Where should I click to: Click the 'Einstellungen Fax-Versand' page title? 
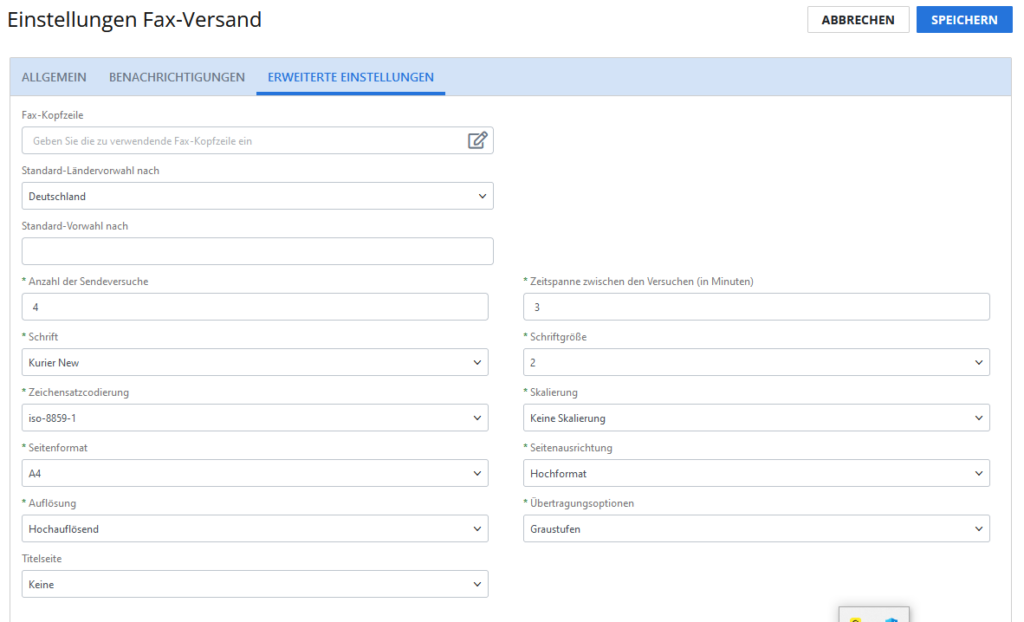tap(135, 20)
